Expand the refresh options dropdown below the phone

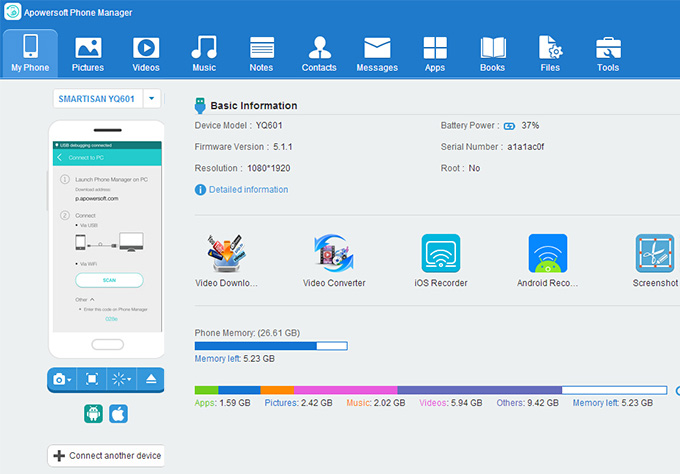pyautogui.click(x=121, y=379)
